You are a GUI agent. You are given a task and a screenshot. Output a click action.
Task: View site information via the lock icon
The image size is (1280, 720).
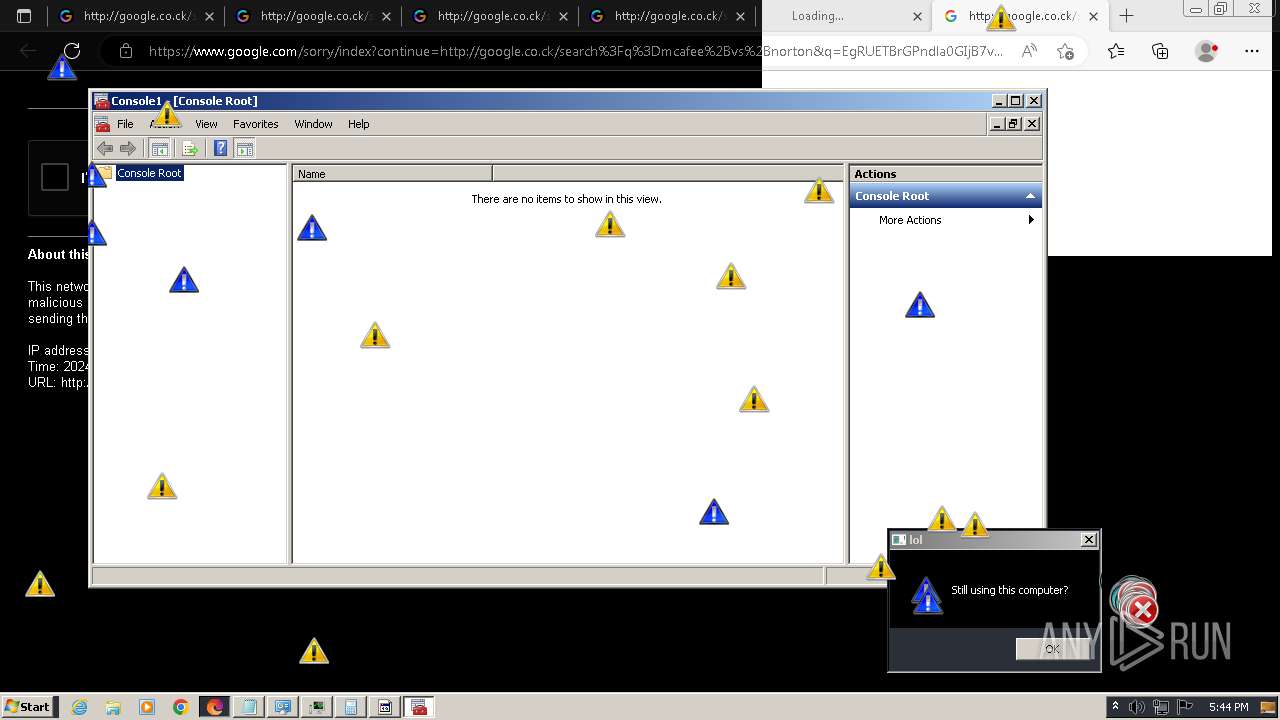(x=125, y=51)
